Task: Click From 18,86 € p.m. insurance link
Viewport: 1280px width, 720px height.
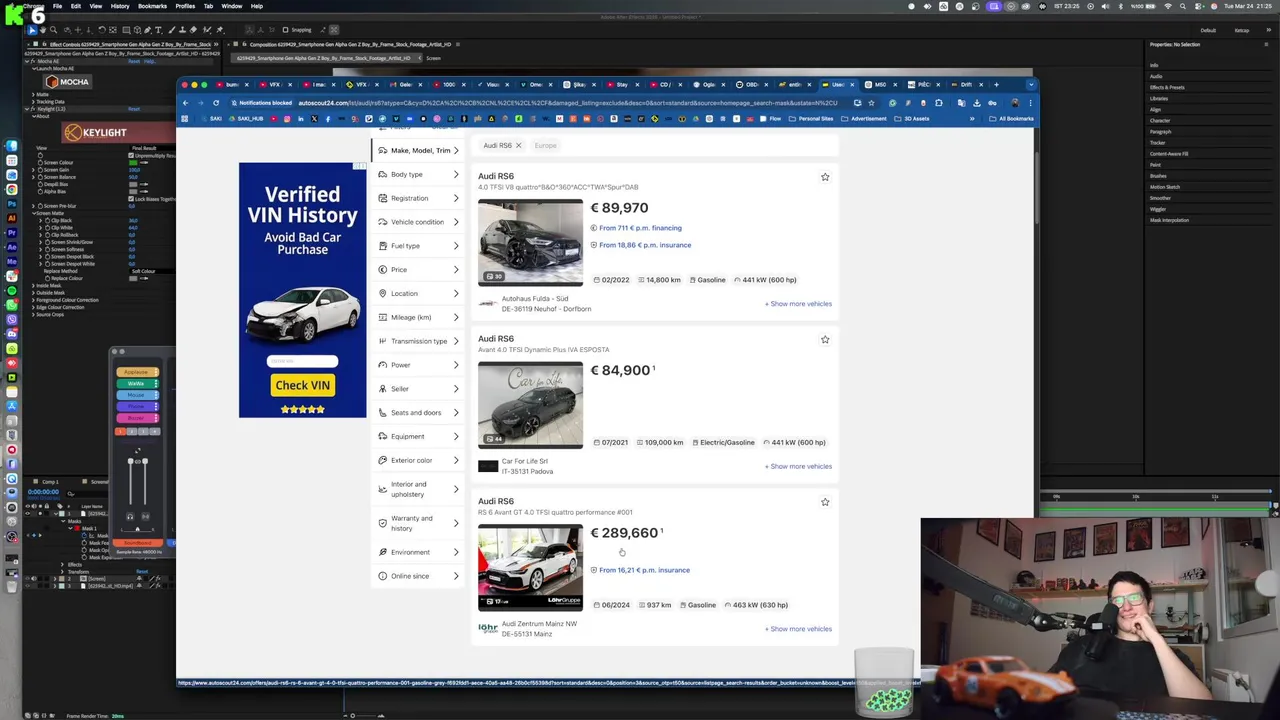Action: point(645,245)
